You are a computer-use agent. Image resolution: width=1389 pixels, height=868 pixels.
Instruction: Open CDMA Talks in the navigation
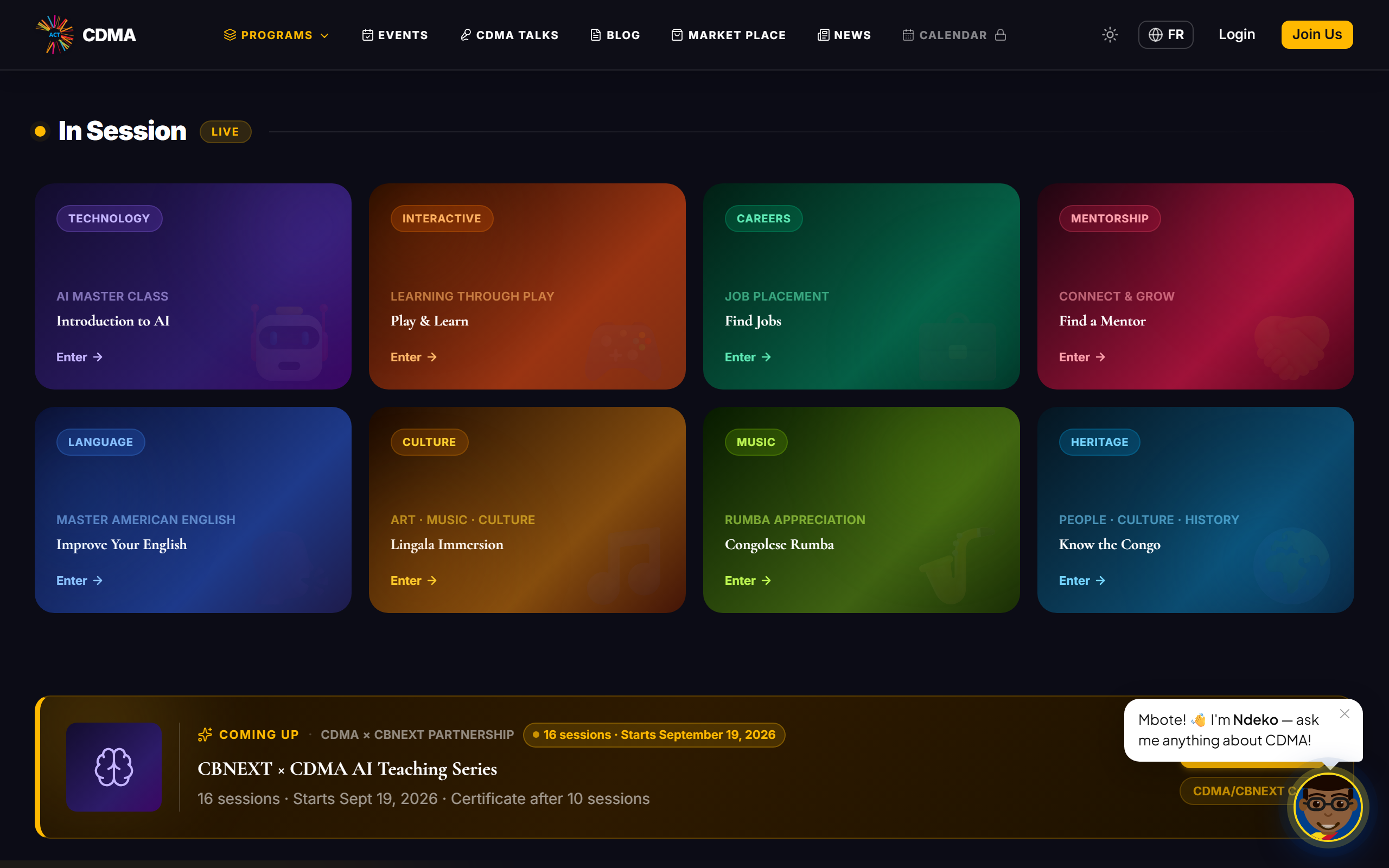click(508, 35)
